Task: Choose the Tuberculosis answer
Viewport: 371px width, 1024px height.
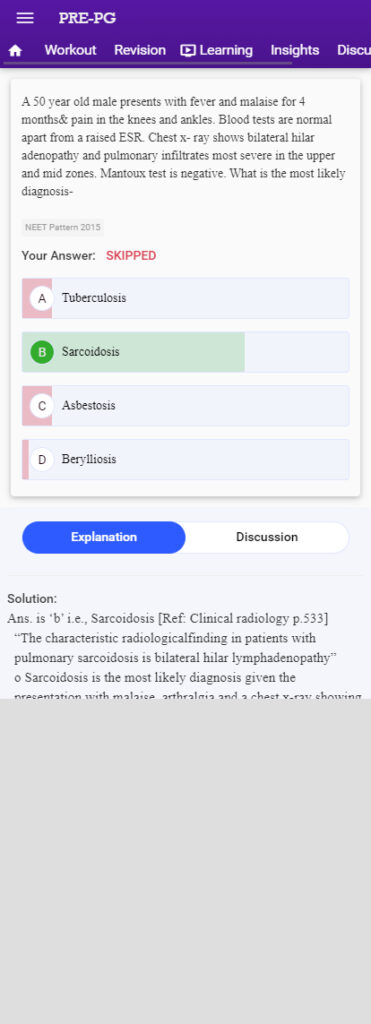Action: (186, 298)
